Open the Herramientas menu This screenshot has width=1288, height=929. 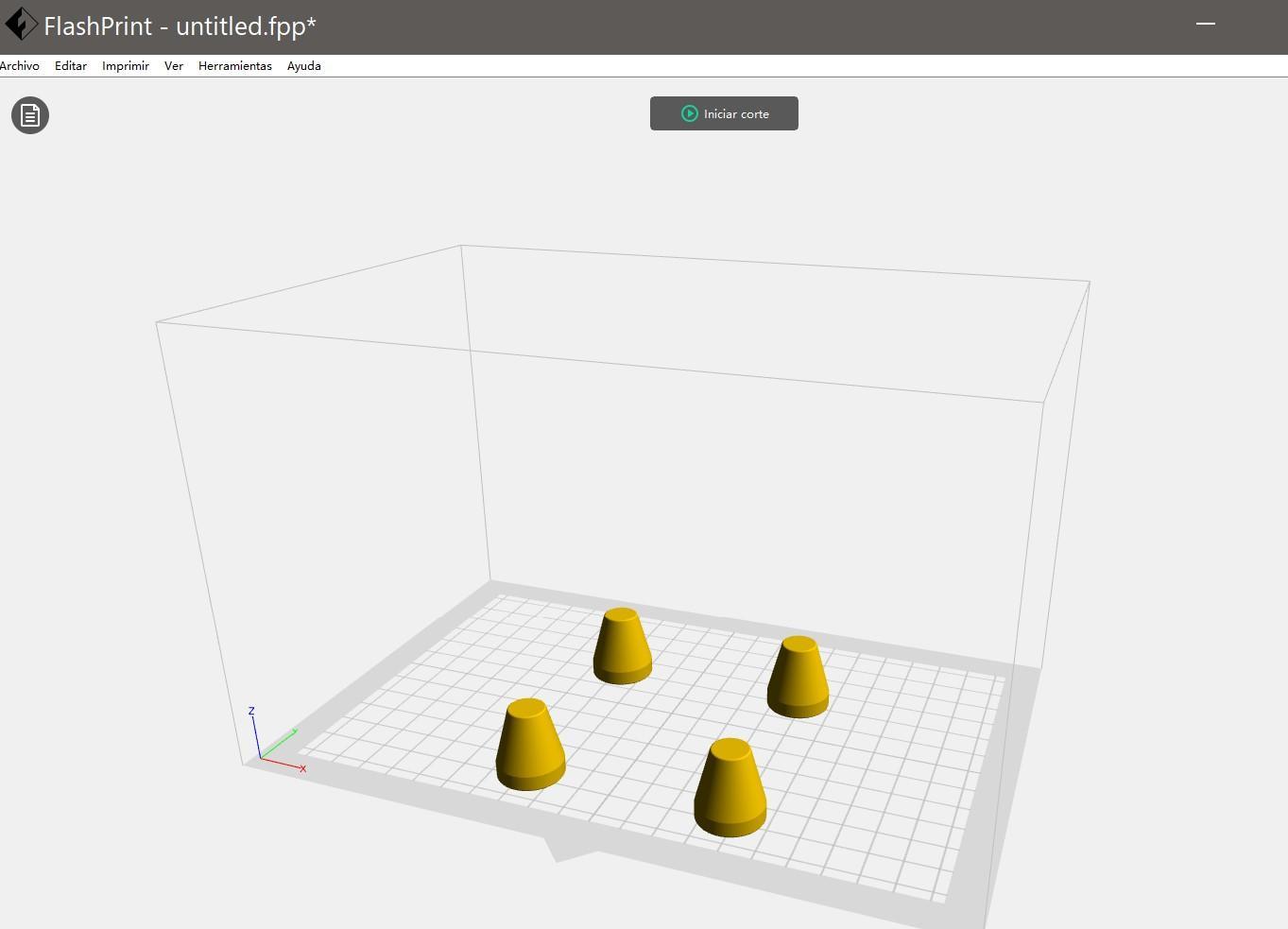pos(235,66)
